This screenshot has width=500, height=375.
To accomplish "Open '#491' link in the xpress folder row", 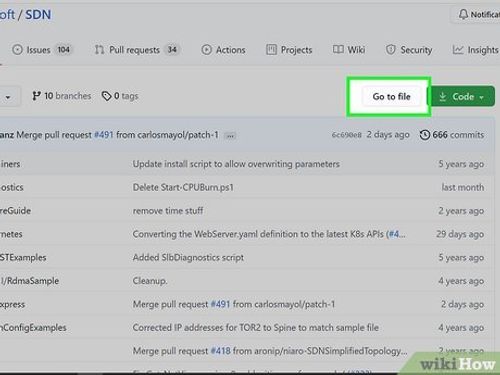I will coord(220,304).
